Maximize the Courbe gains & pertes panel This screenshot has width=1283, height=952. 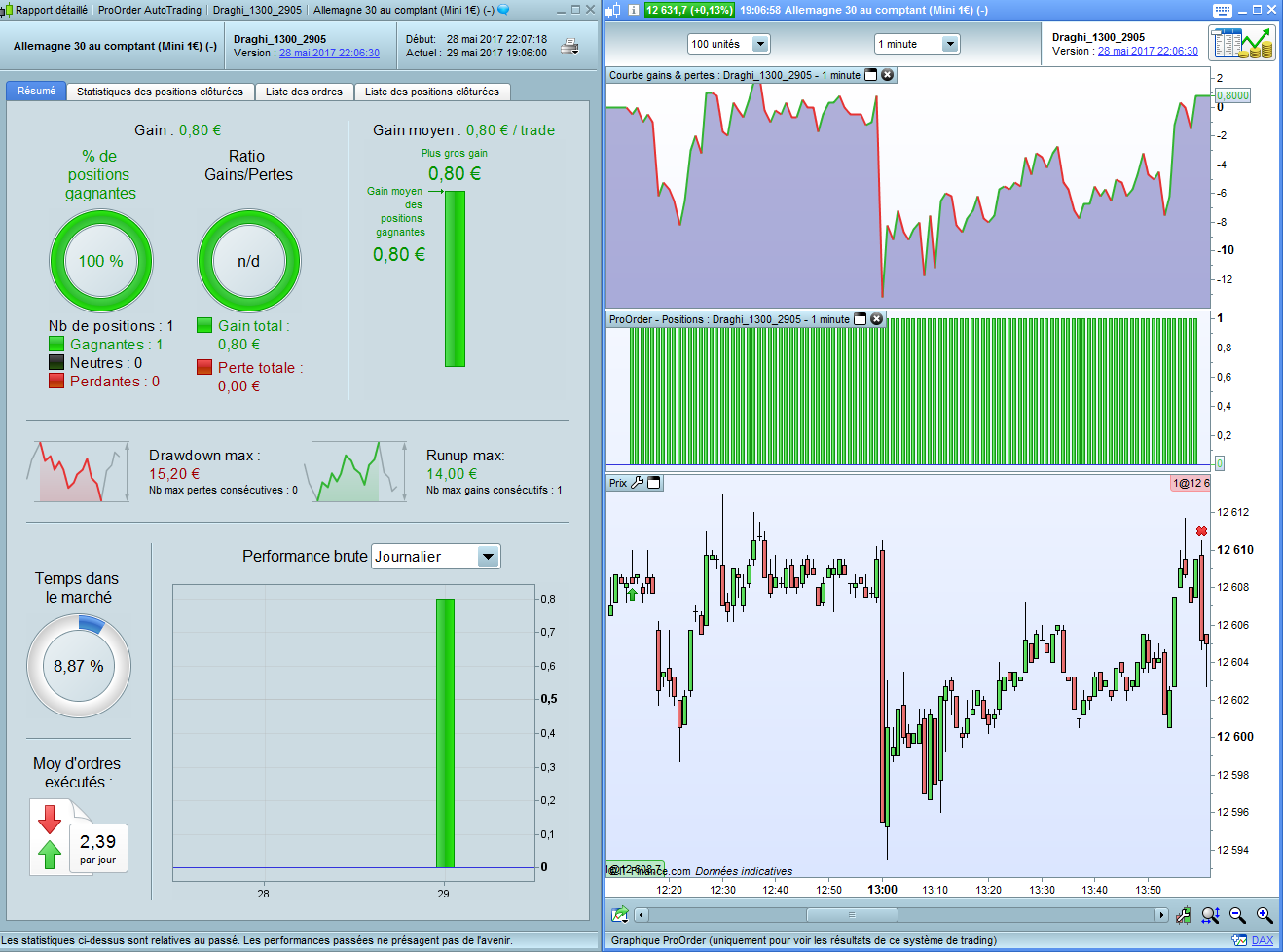(x=871, y=75)
